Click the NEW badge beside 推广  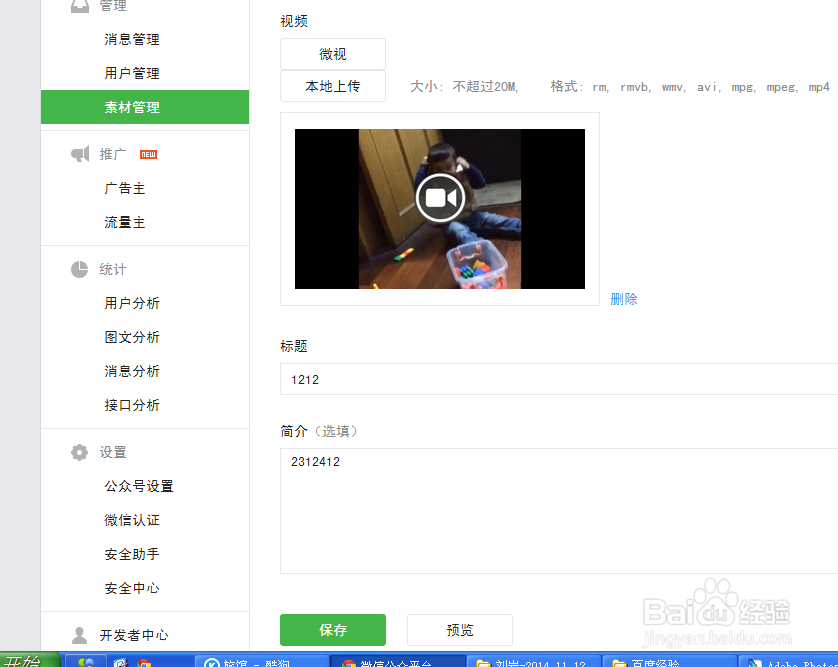[147, 152]
